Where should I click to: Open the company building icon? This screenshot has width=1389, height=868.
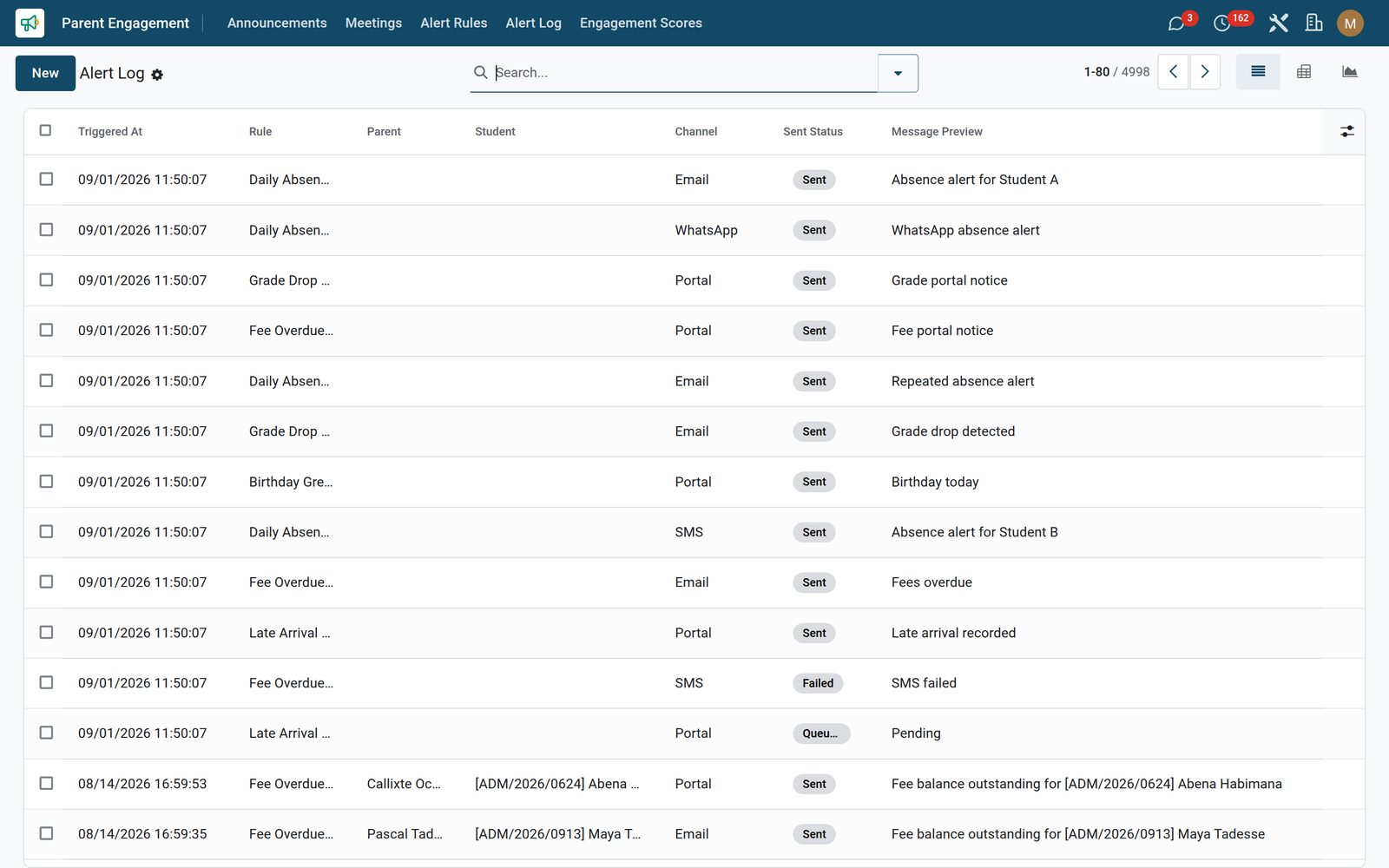(1313, 23)
